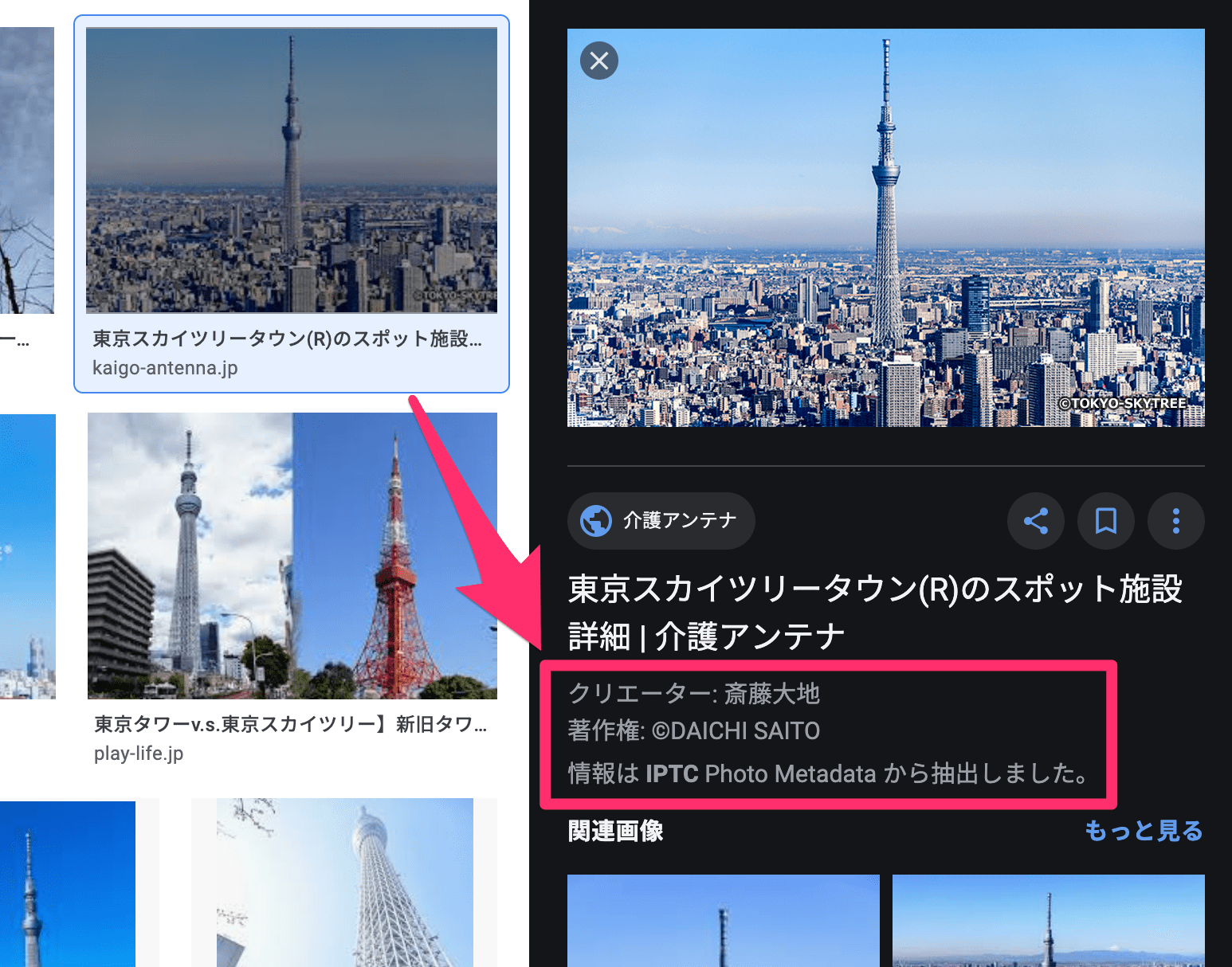Save image with the bookmark icon
The image size is (1232, 967).
(1106, 521)
